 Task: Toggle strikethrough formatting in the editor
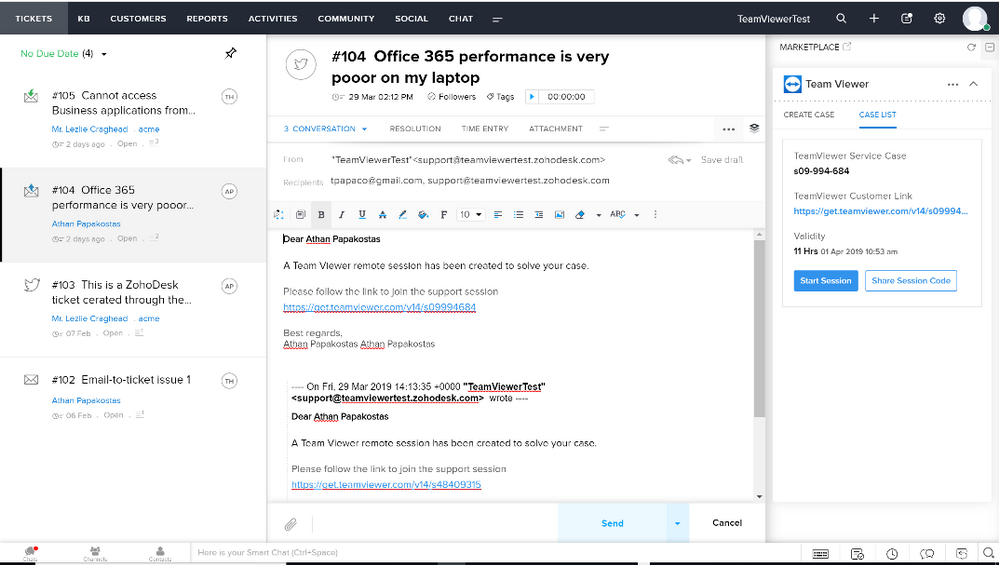[x=382, y=215]
